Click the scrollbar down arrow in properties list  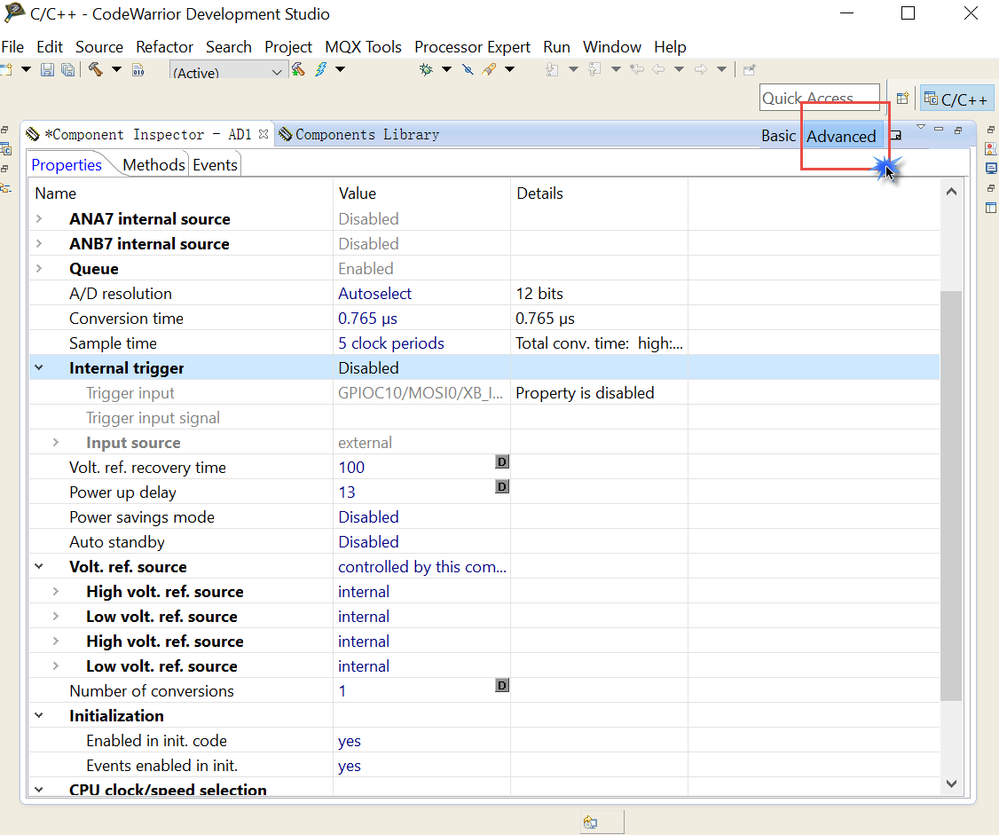[x=951, y=784]
